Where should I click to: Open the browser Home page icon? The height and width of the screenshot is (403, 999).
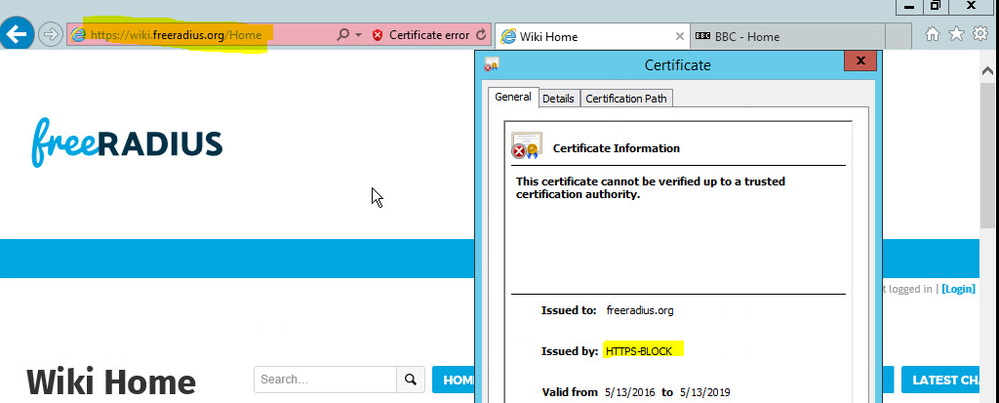click(x=932, y=34)
